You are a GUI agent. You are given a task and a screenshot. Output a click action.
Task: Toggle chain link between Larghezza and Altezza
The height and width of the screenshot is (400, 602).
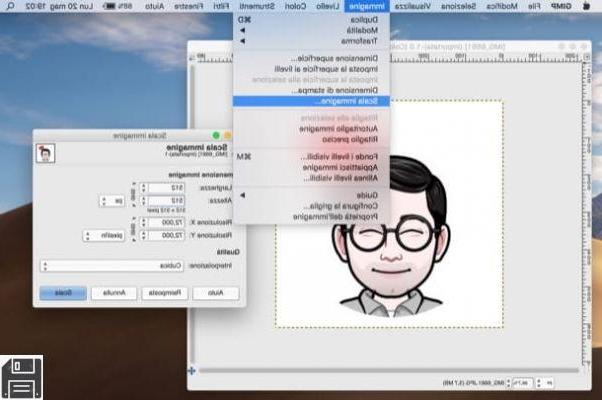tap(133, 194)
